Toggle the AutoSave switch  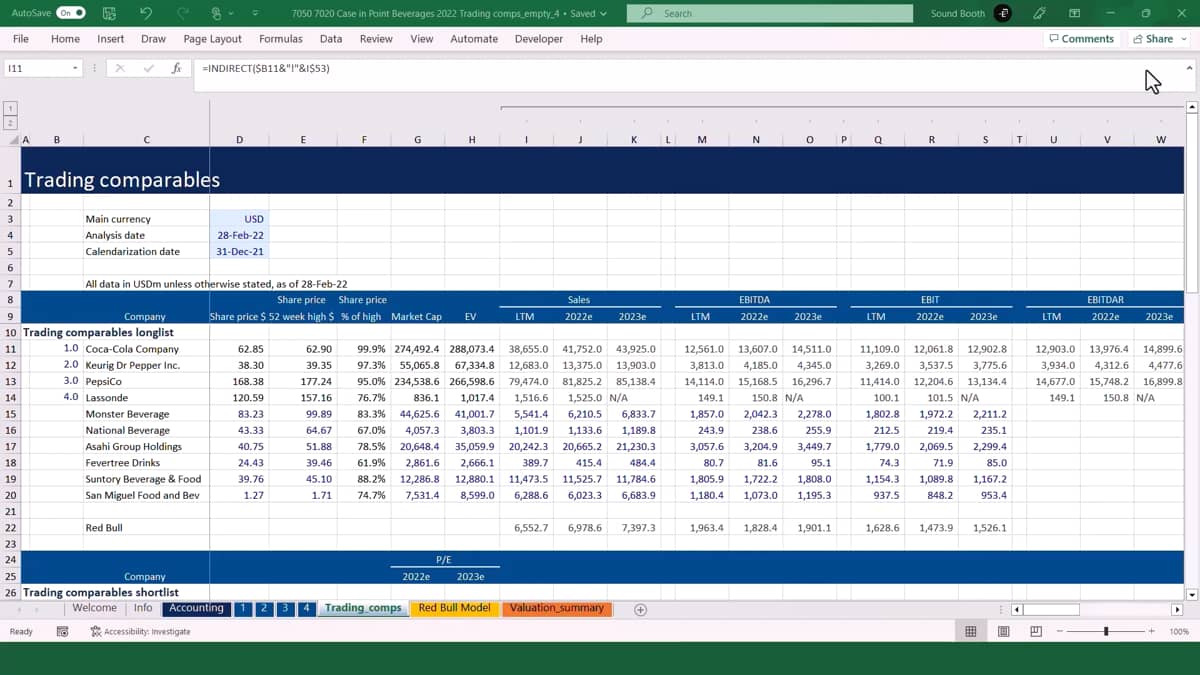[x=70, y=13]
